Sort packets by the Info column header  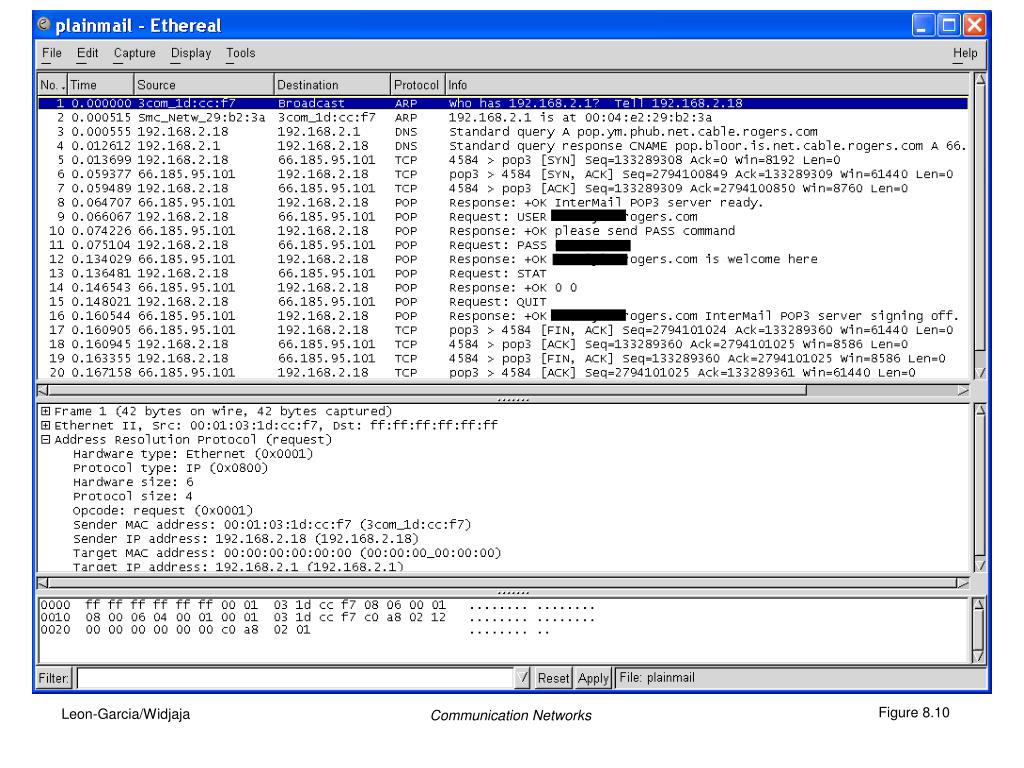tap(708, 85)
